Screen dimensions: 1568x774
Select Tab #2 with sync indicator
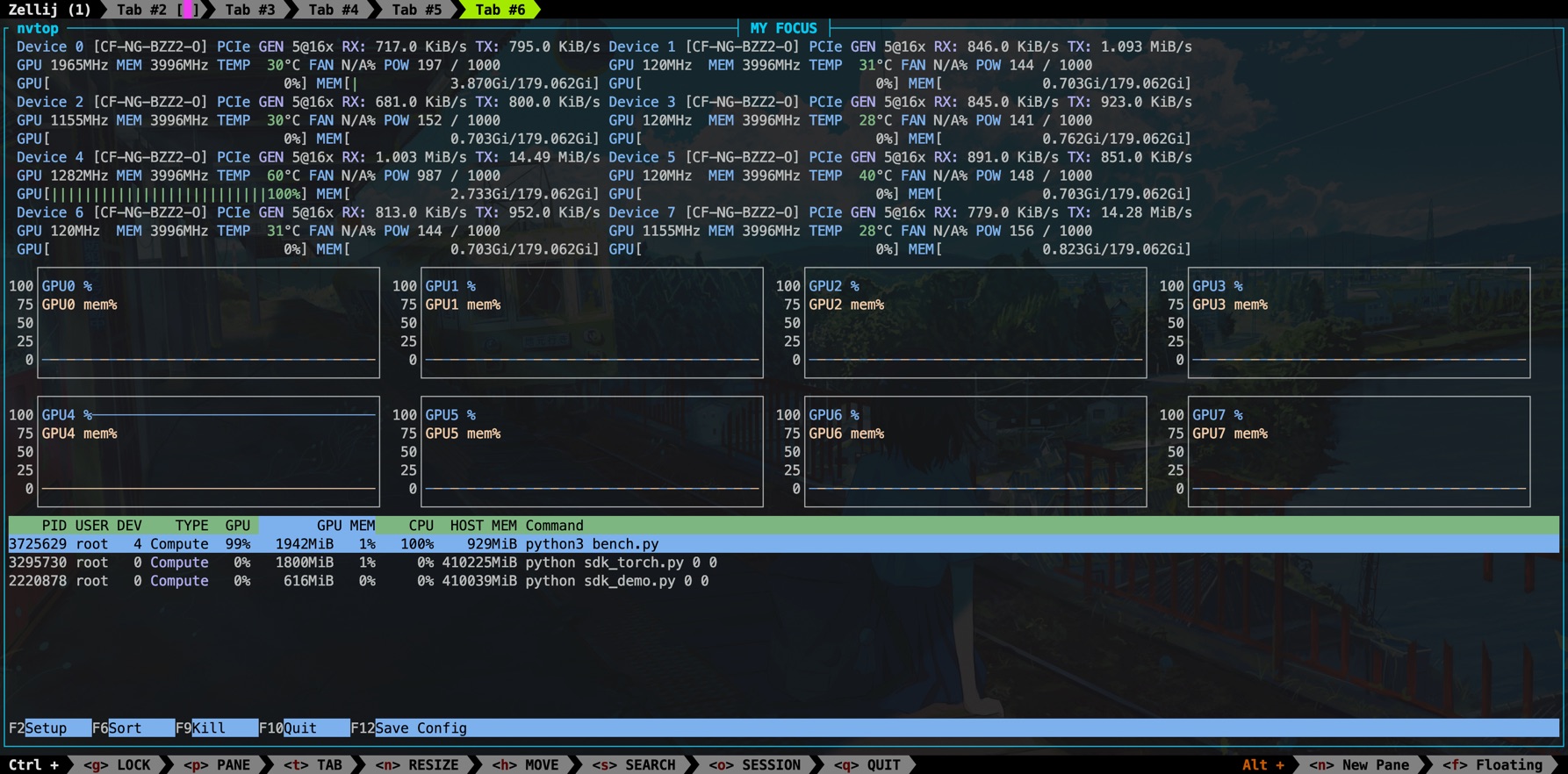(x=155, y=10)
